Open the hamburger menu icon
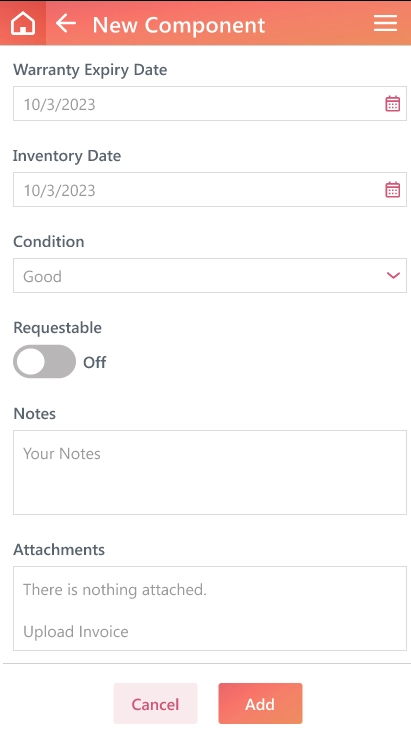The height and width of the screenshot is (735, 411). coord(385,23)
